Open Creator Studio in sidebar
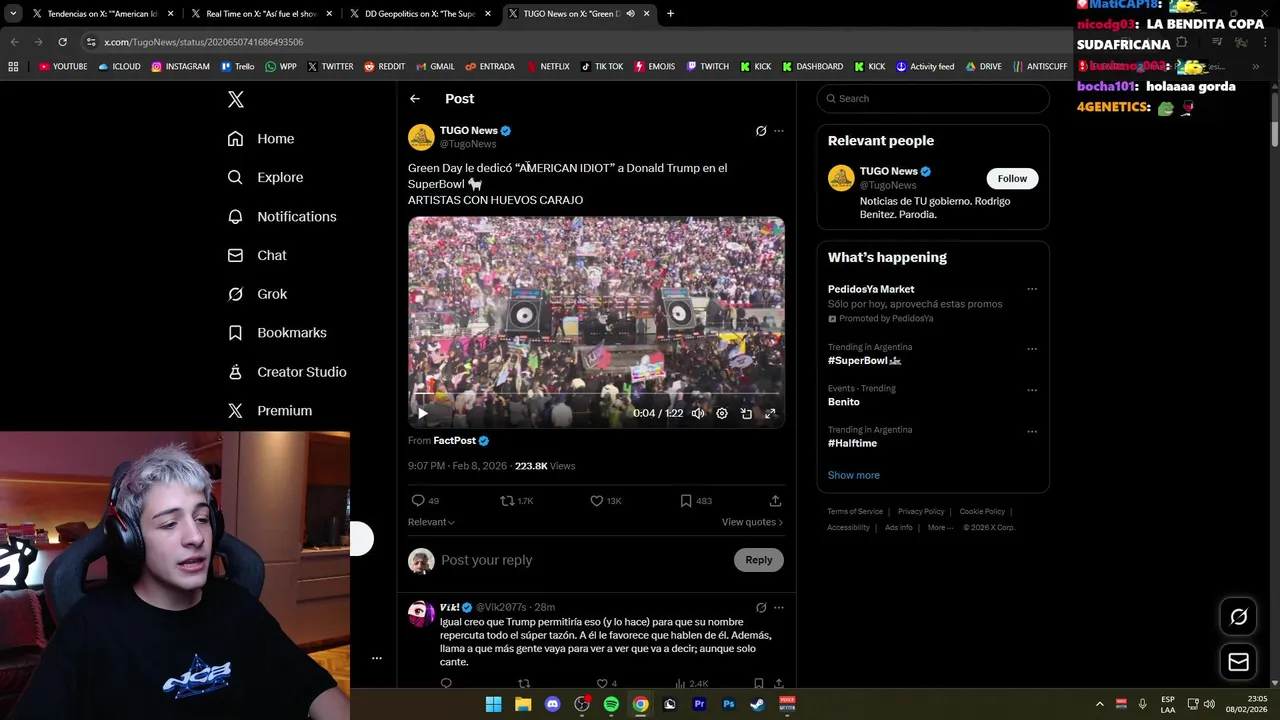Screen dimensions: 1280x720 pos(287,372)
